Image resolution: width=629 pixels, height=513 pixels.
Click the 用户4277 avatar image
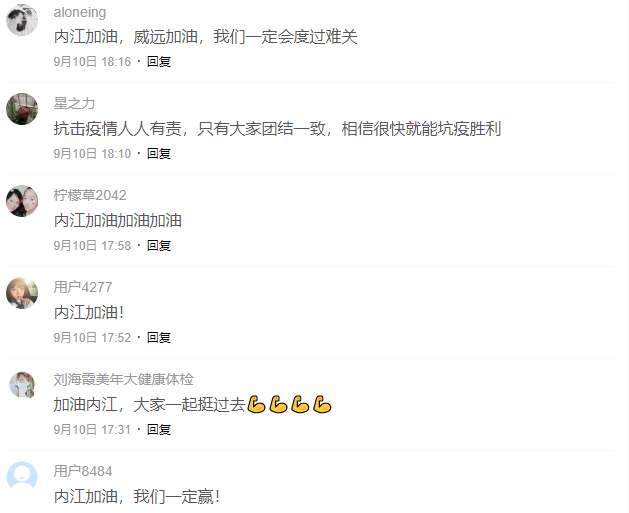point(22,293)
